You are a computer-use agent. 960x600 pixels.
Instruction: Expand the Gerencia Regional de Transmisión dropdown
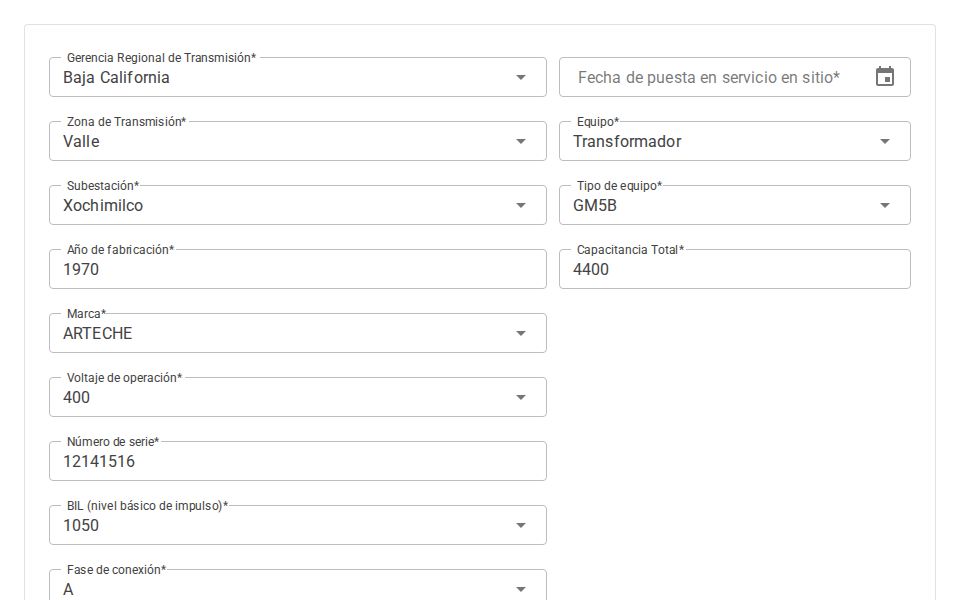coord(521,77)
